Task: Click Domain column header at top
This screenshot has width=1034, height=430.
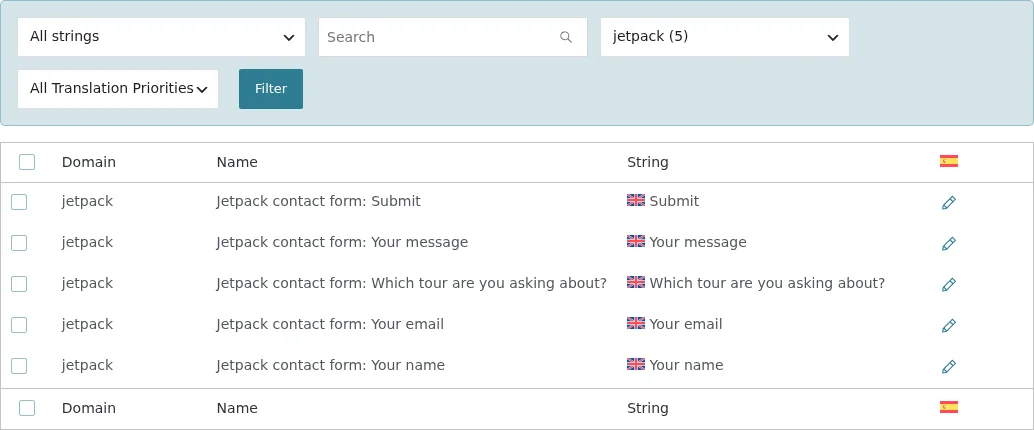Action: 88,162
